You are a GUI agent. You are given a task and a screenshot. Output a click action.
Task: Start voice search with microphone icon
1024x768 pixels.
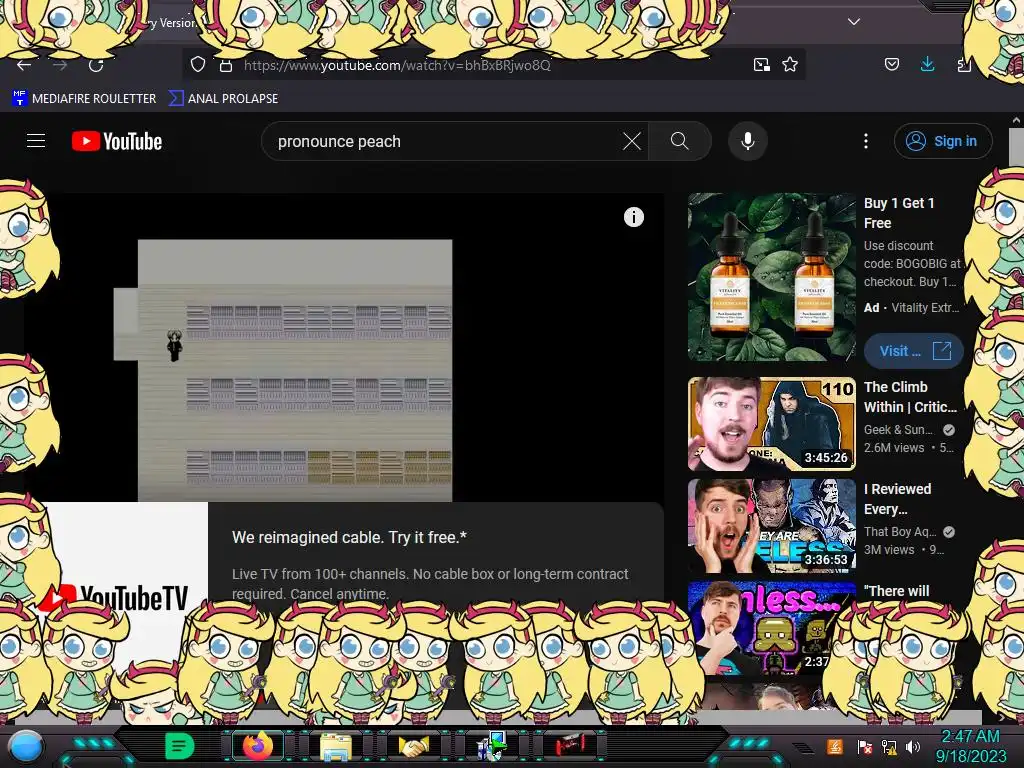click(x=748, y=141)
